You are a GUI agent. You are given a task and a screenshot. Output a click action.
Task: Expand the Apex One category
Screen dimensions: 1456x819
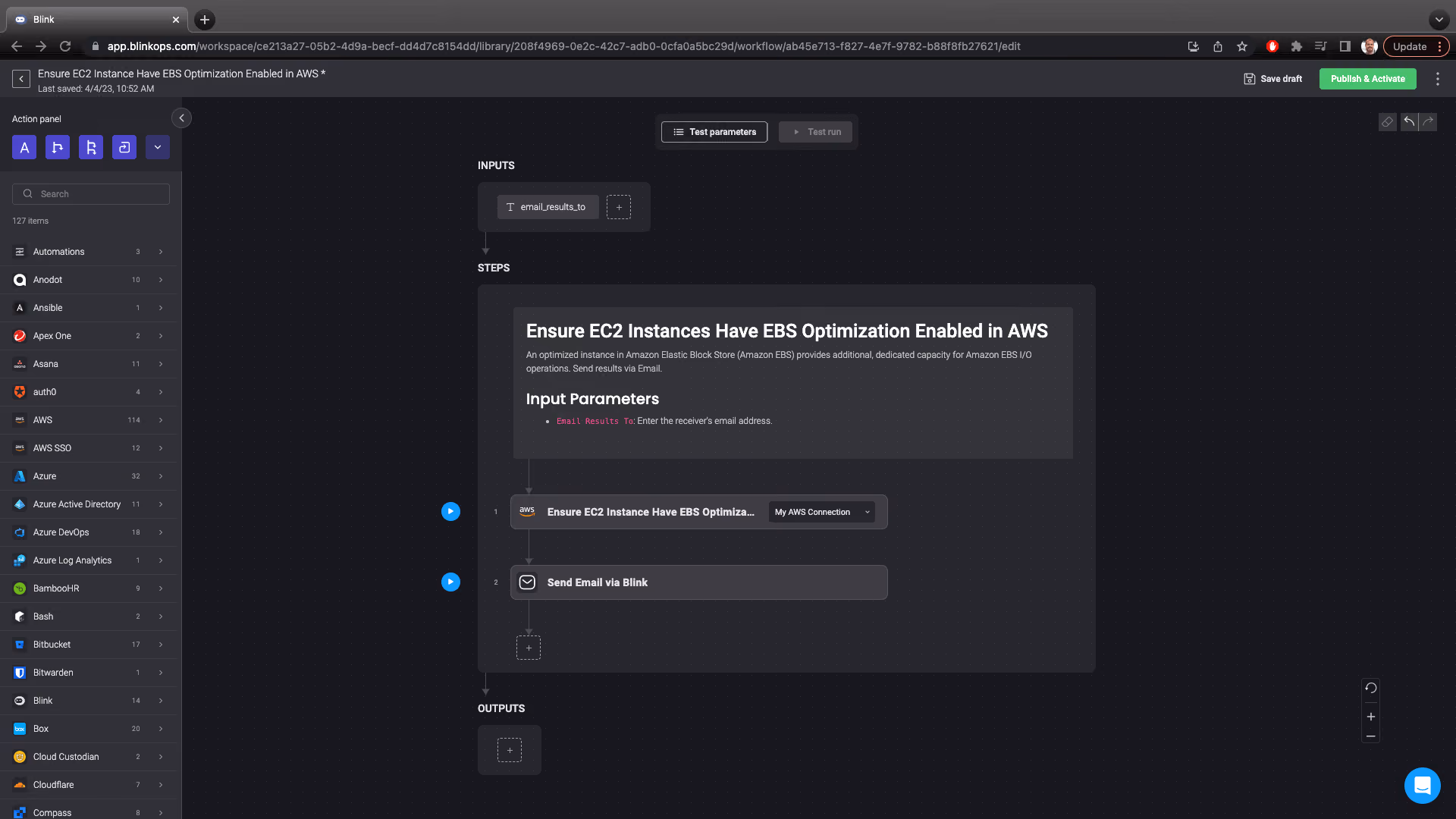88,336
